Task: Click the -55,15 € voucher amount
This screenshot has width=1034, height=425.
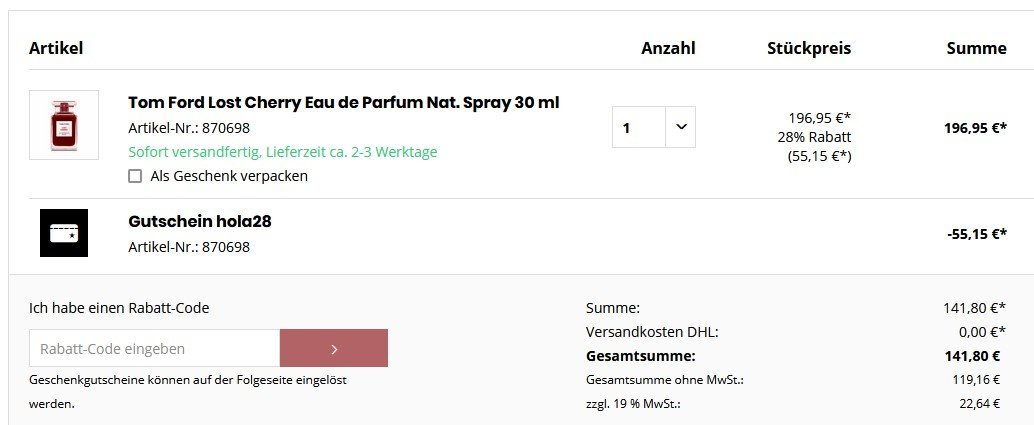Action: click(x=976, y=234)
